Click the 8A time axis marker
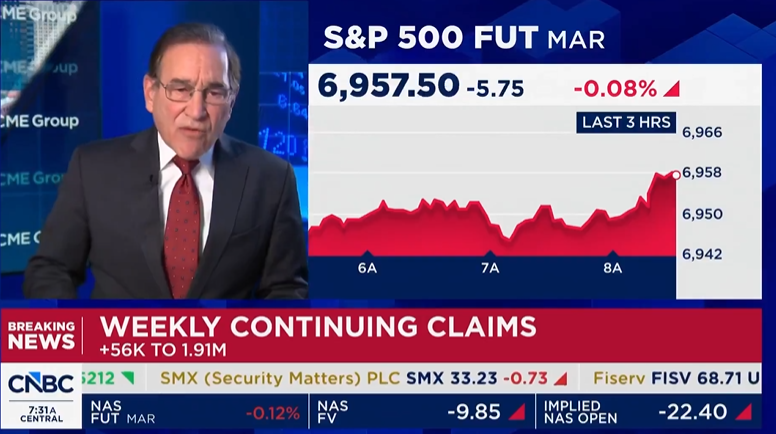This screenshot has width=776, height=434. (x=612, y=267)
